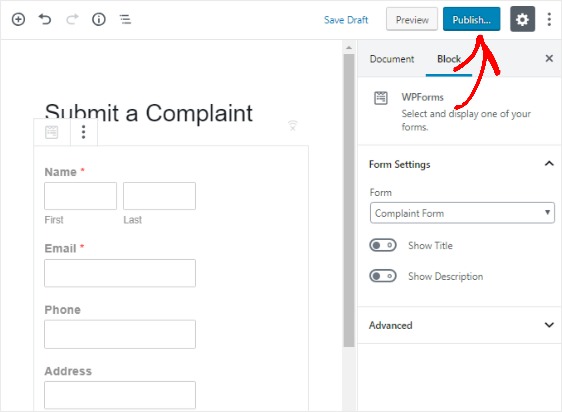Viewport: 562px width, 412px height.
Task: Click the editor vertical scrollbar
Action: point(349,200)
